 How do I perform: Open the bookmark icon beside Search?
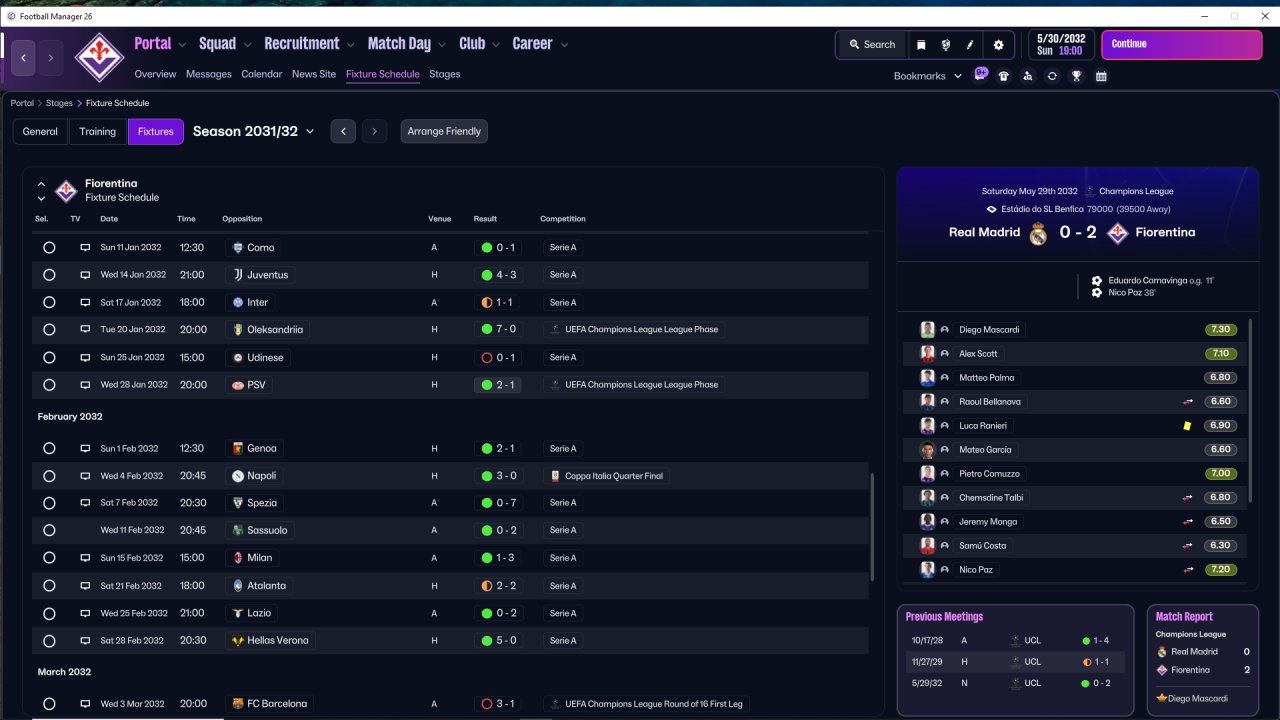click(921, 45)
